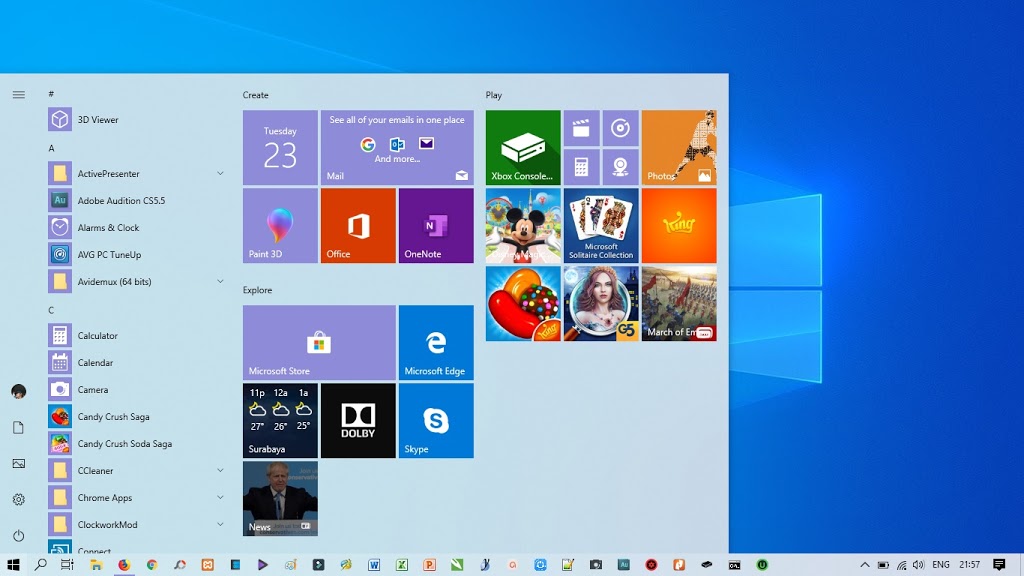Launch Adobe Audition CS5.5 from the app list
This screenshot has width=1024, height=576.
135,200
